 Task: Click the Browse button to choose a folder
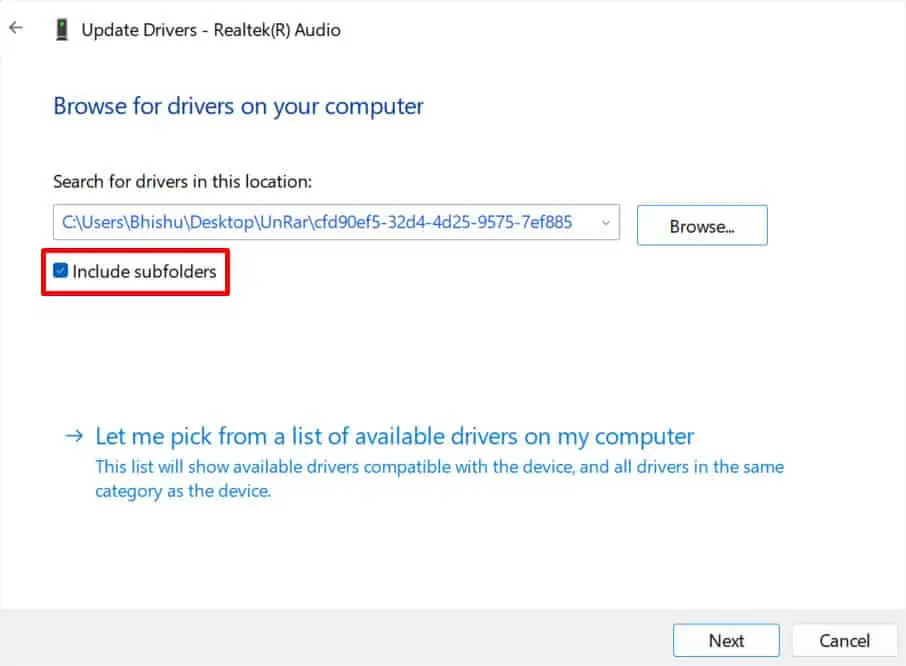tap(701, 224)
